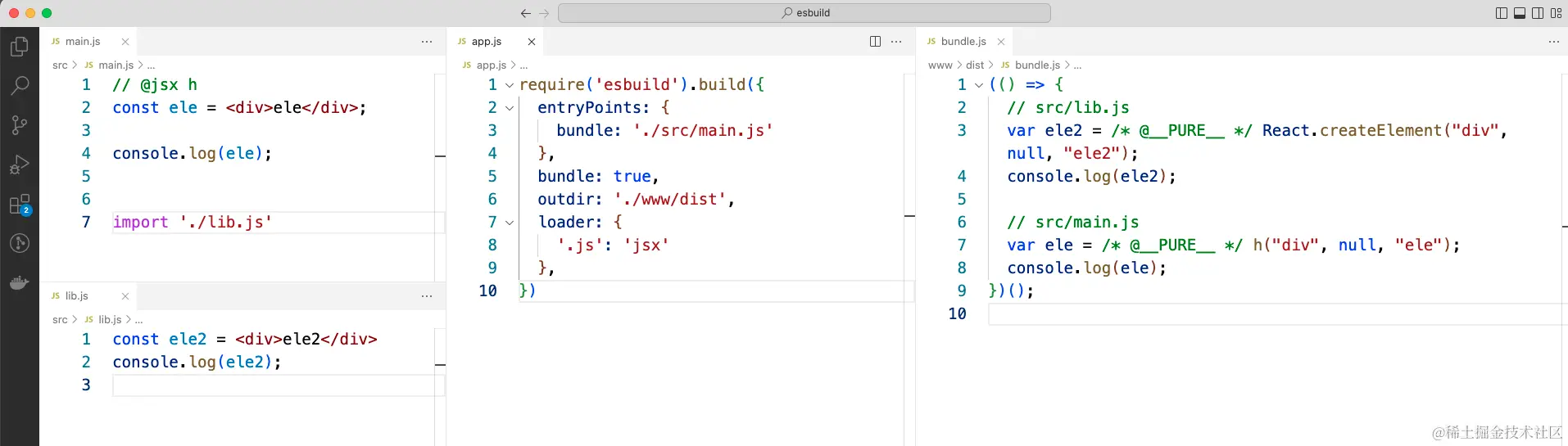The image size is (1568, 446).
Task: Open the timeline/history icon in activity bar
Action: pyautogui.click(x=20, y=243)
